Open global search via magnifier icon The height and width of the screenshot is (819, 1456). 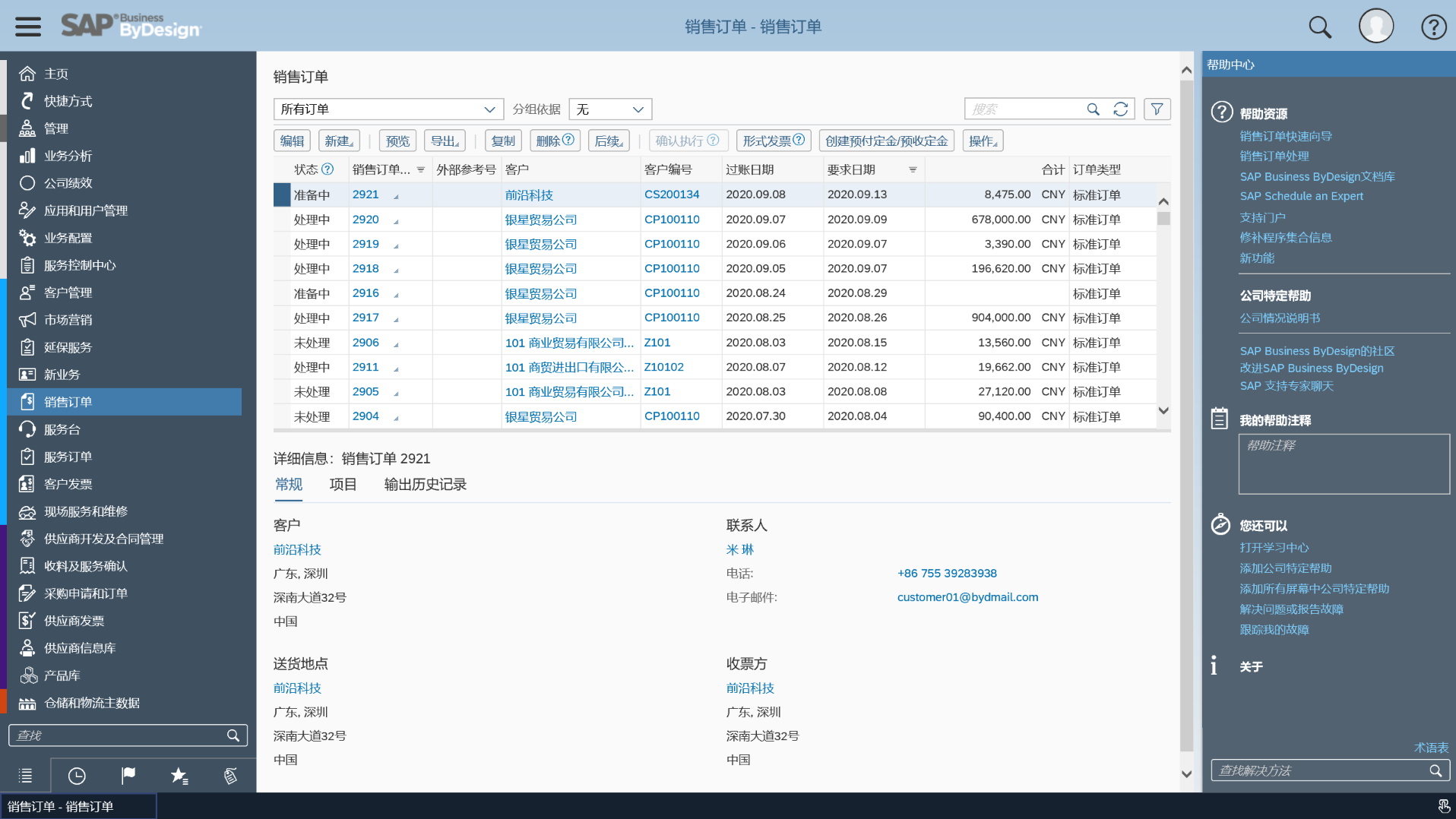(1320, 26)
